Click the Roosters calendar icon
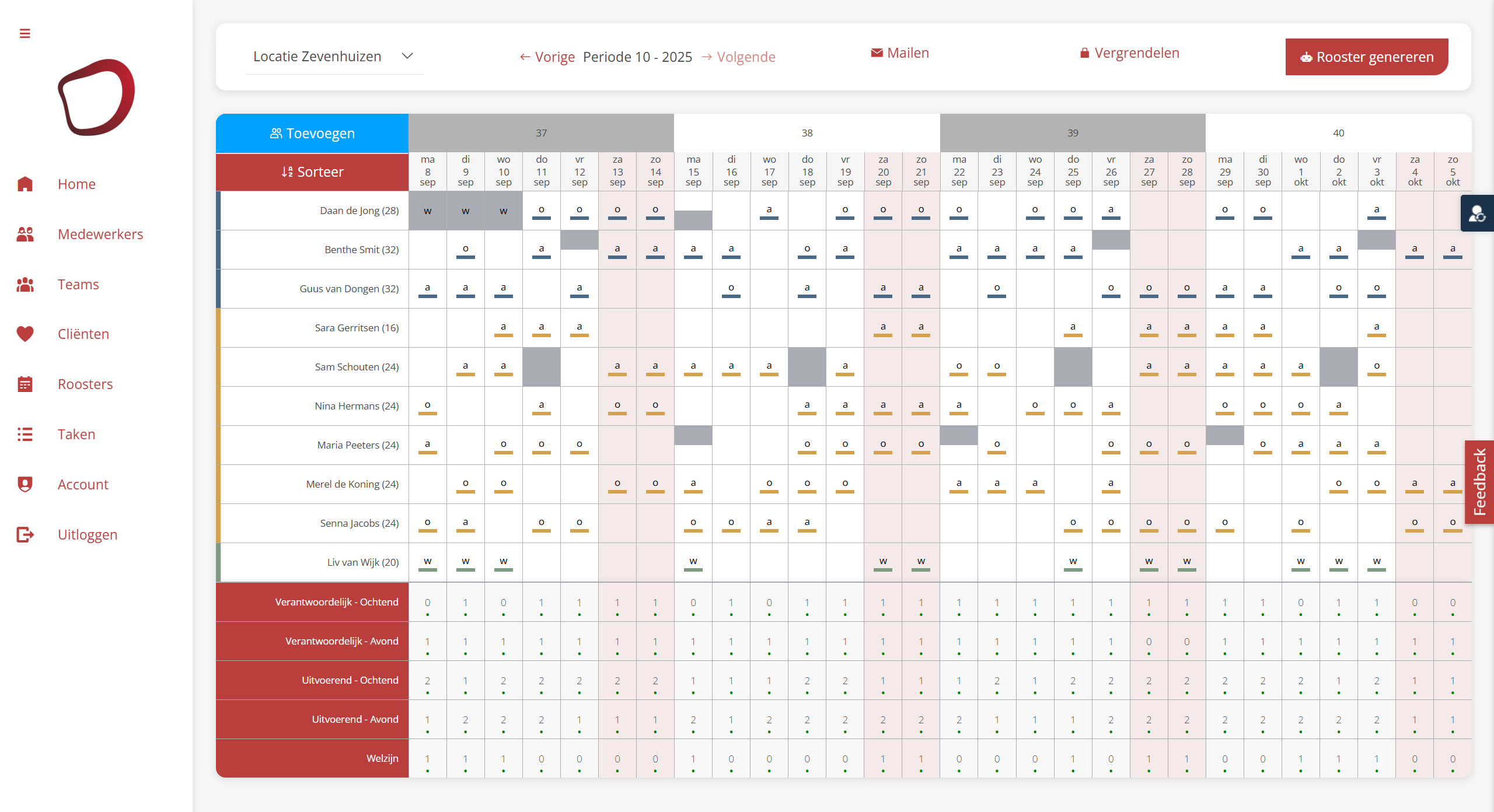Viewport: 1494px width, 812px height. coord(25,384)
